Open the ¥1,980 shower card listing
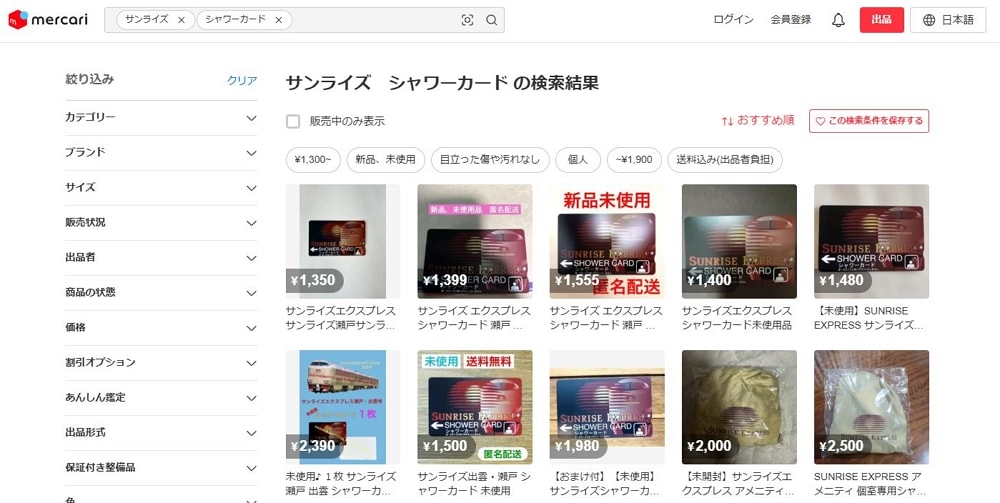The height and width of the screenshot is (503, 1000). click(607, 407)
